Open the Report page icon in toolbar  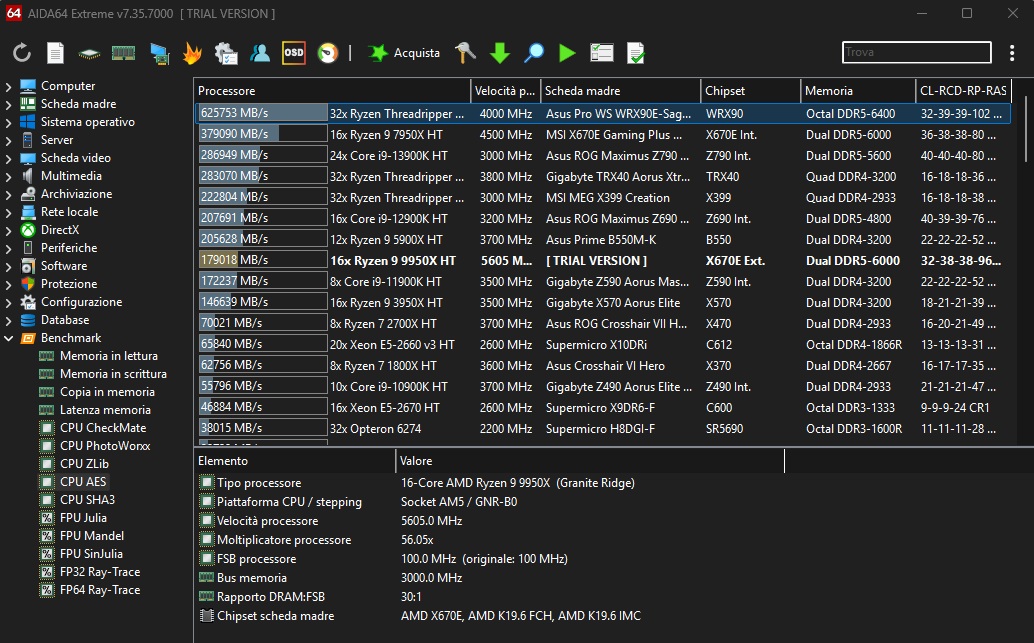pyautogui.click(x=55, y=53)
